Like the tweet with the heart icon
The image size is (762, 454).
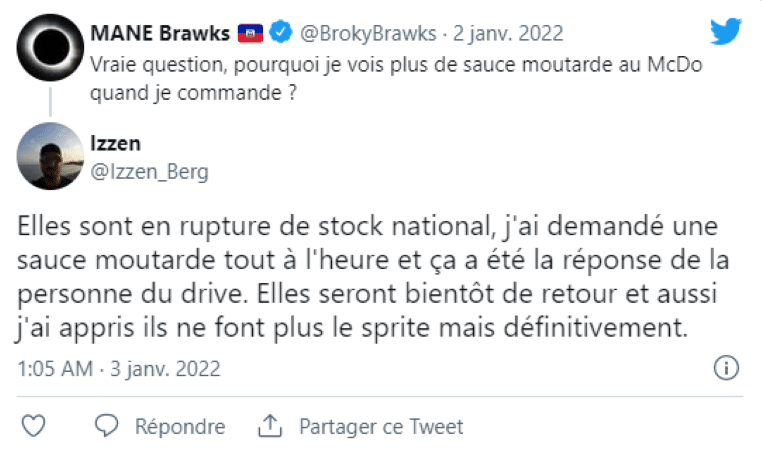click(33, 427)
